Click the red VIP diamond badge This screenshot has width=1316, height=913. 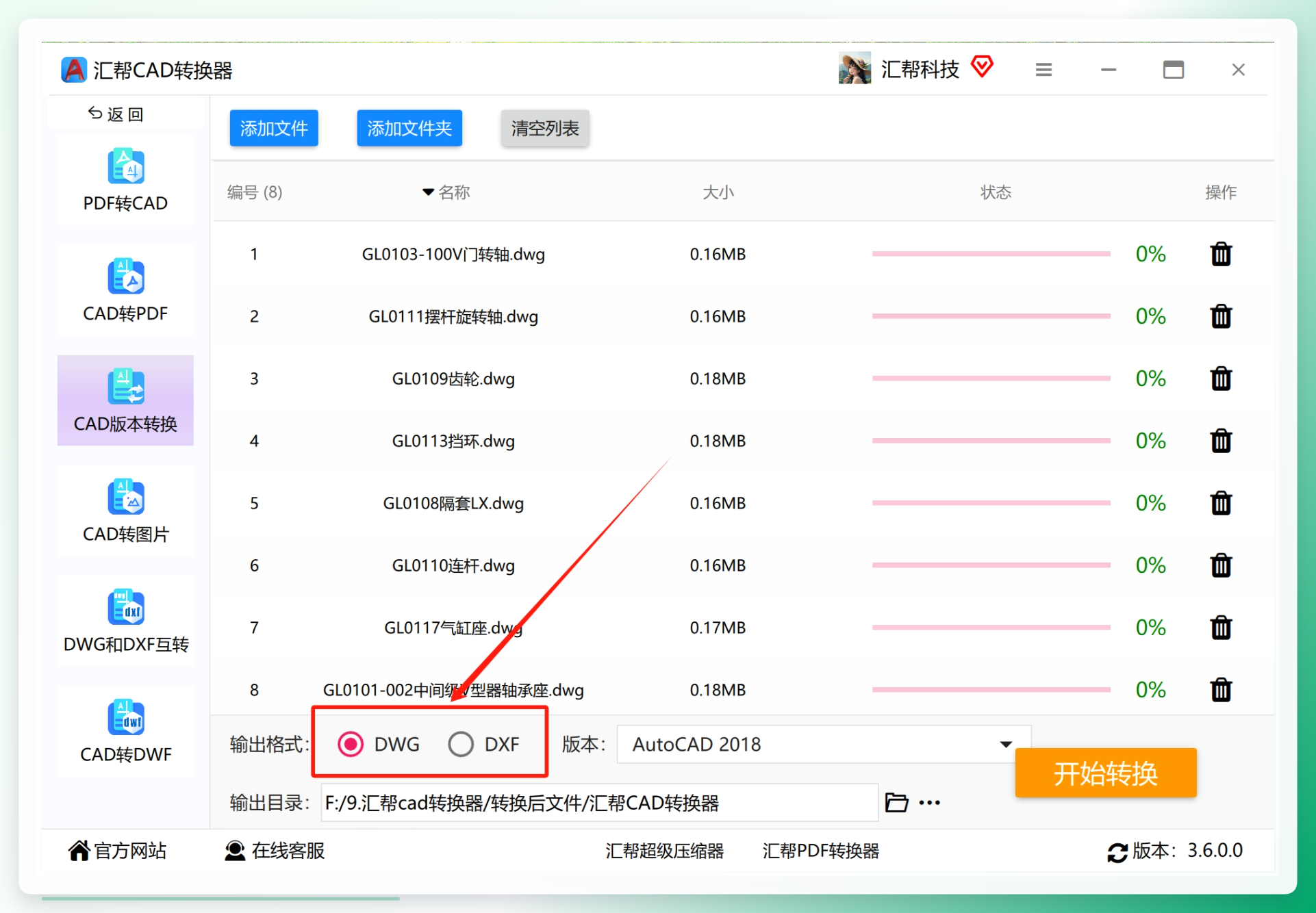pos(982,67)
